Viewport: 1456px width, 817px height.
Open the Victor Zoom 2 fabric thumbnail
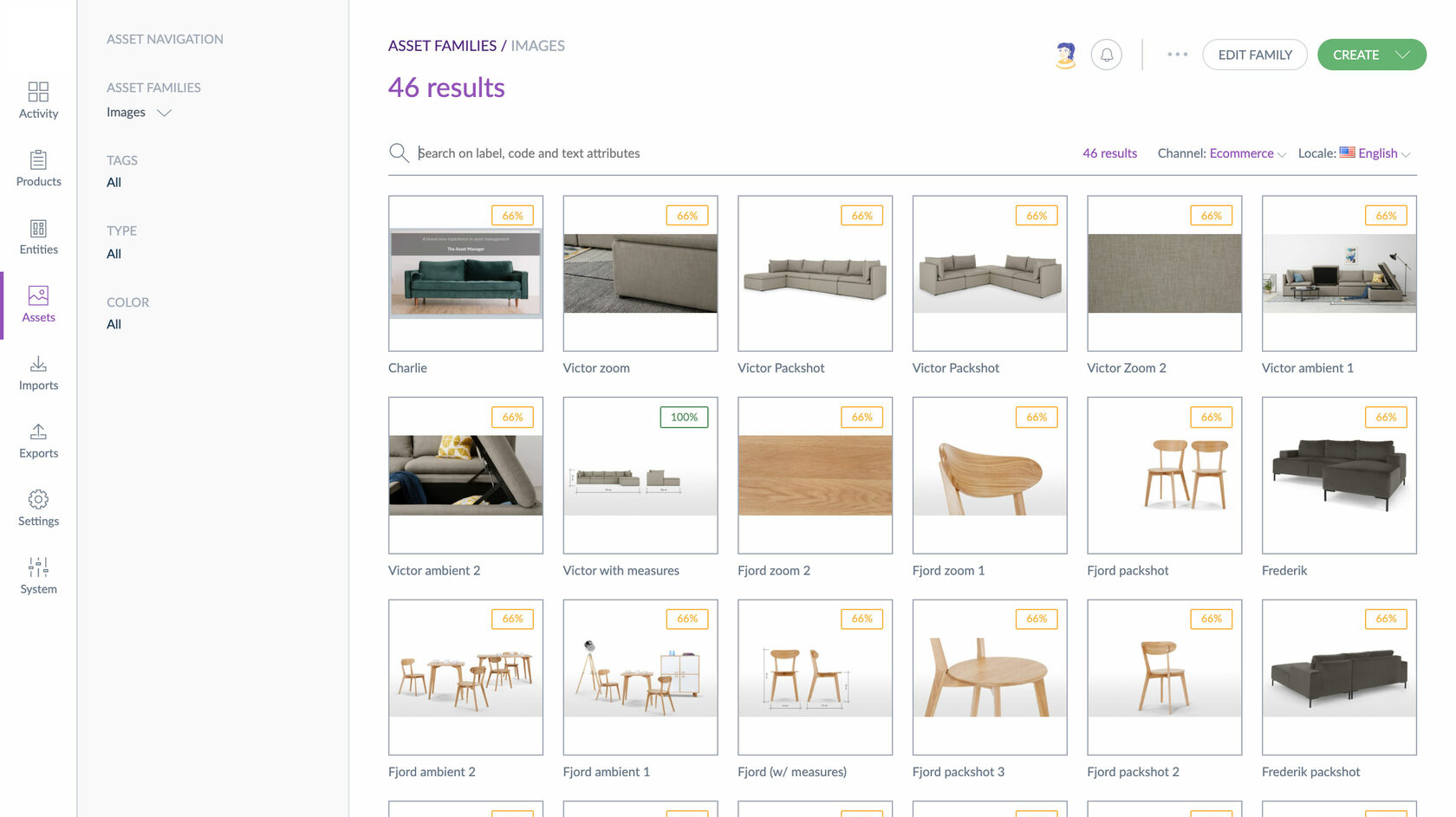coord(1165,273)
